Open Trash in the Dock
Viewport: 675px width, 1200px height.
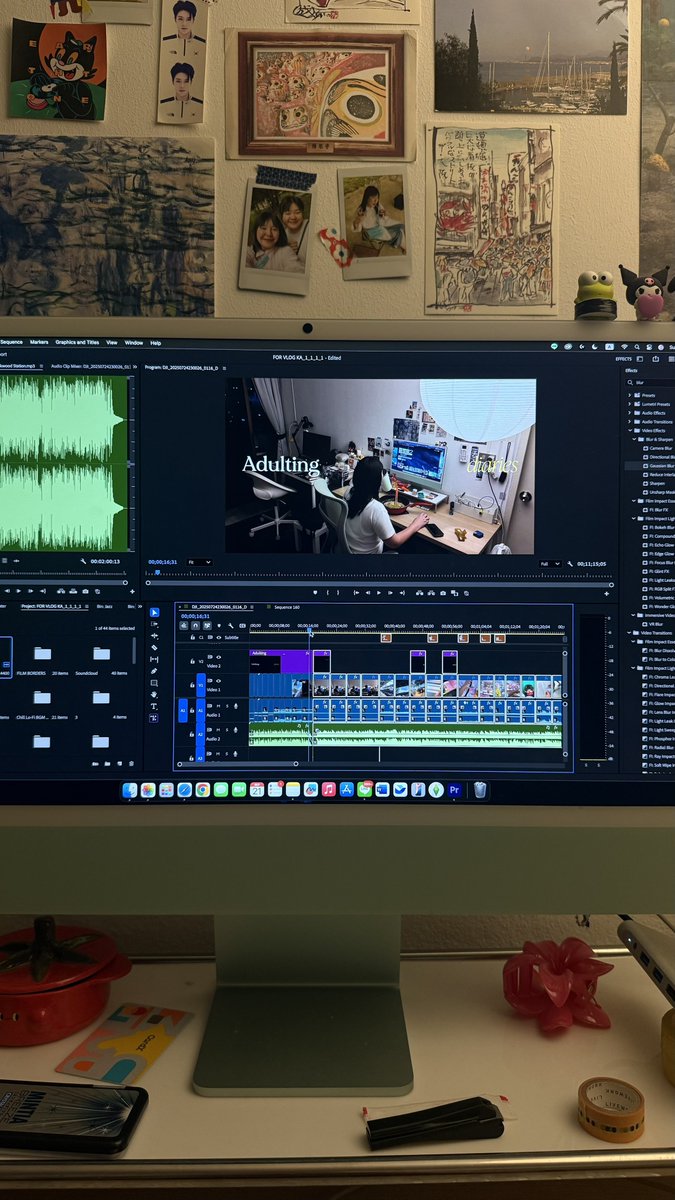tap(480, 790)
